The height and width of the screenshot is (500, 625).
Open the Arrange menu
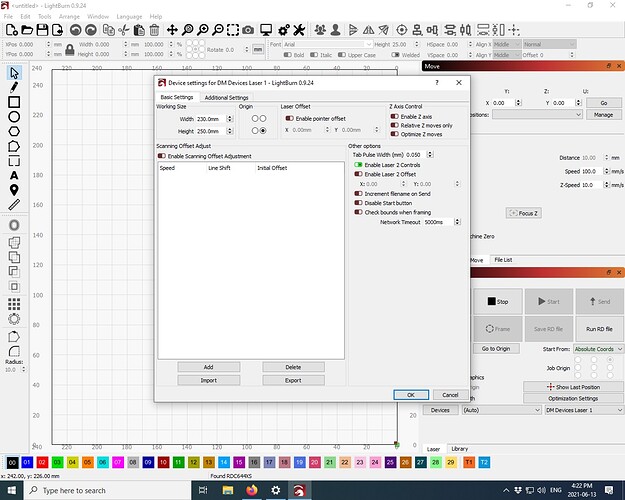(69, 16)
